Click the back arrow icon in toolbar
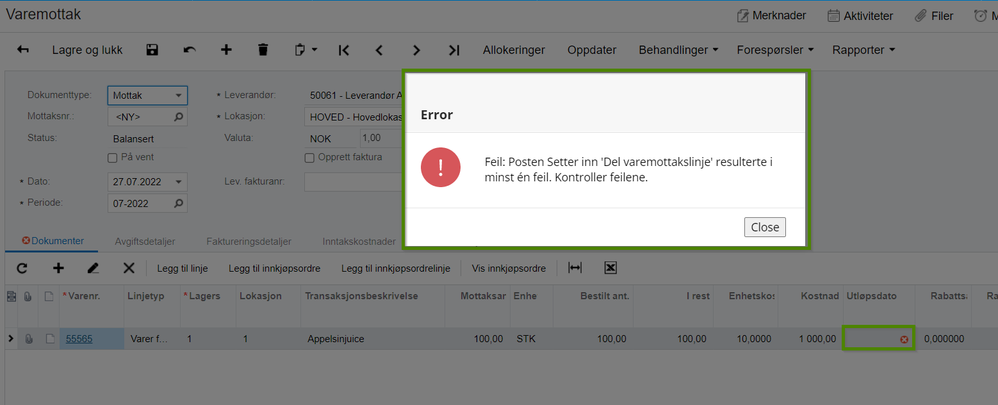 (23, 50)
